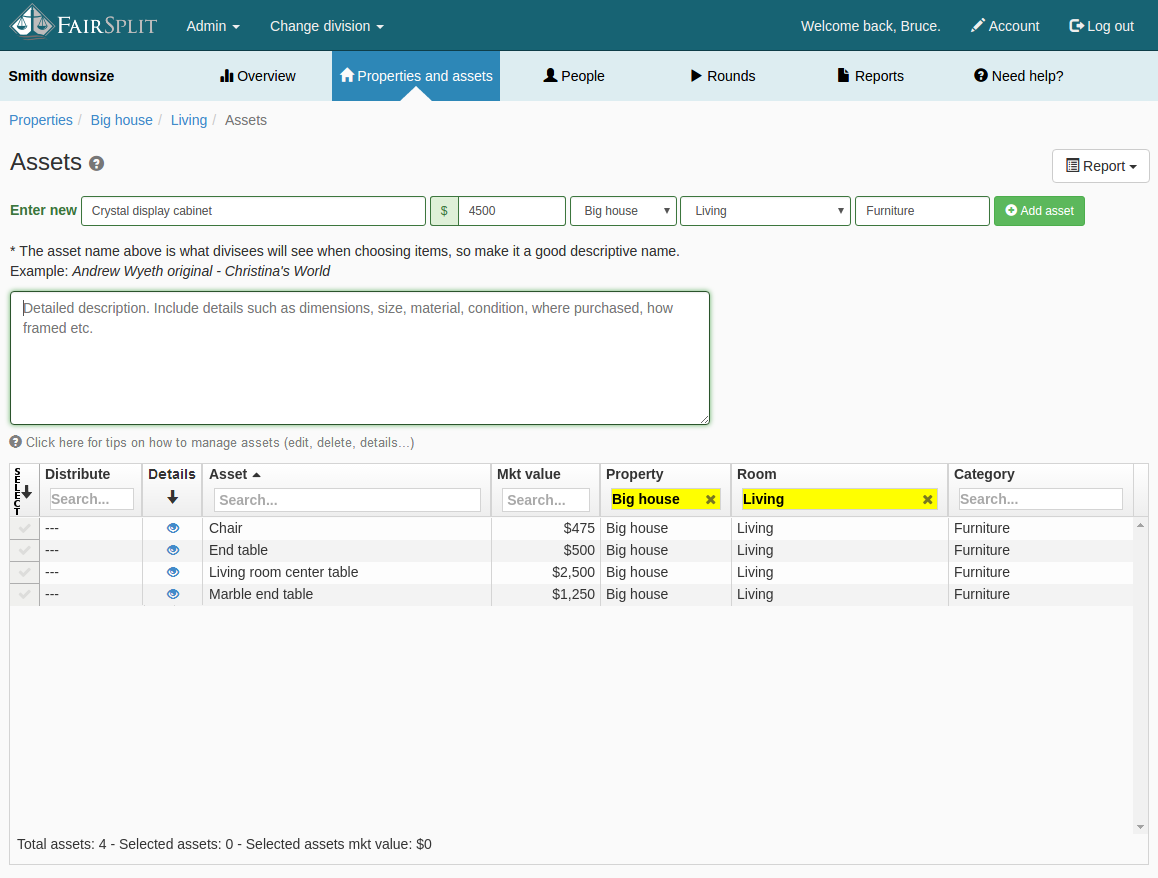The width and height of the screenshot is (1158, 878).
Task: Select the Marble end table checkmark
Action: (24, 594)
